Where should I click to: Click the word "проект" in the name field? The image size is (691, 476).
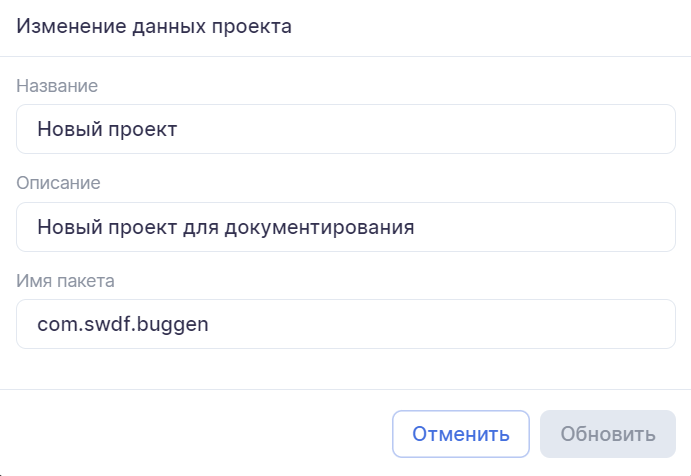[x=139, y=129]
